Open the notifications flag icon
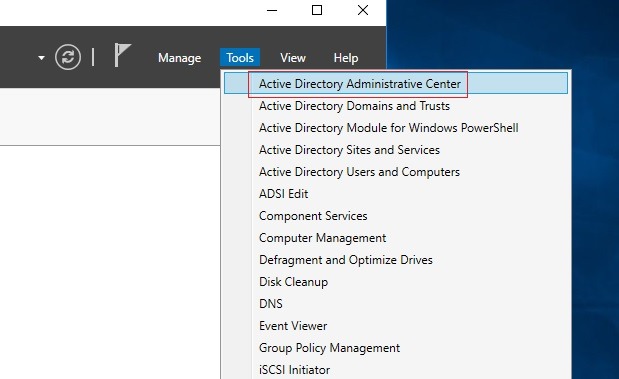 (122, 55)
